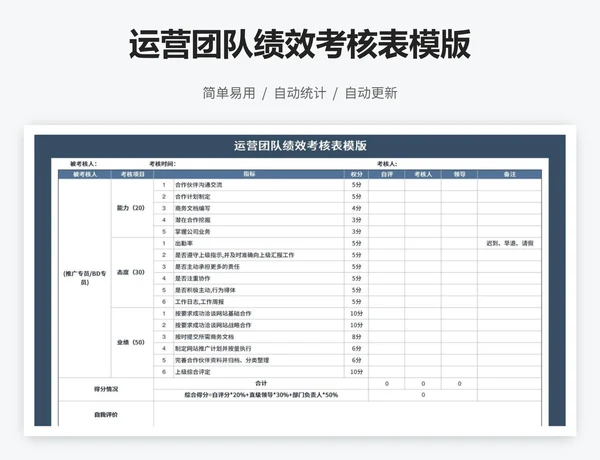This screenshot has width=600, height=460.
Task: Click the 6分 score for 制定网站推广计划
Action: pos(356,348)
